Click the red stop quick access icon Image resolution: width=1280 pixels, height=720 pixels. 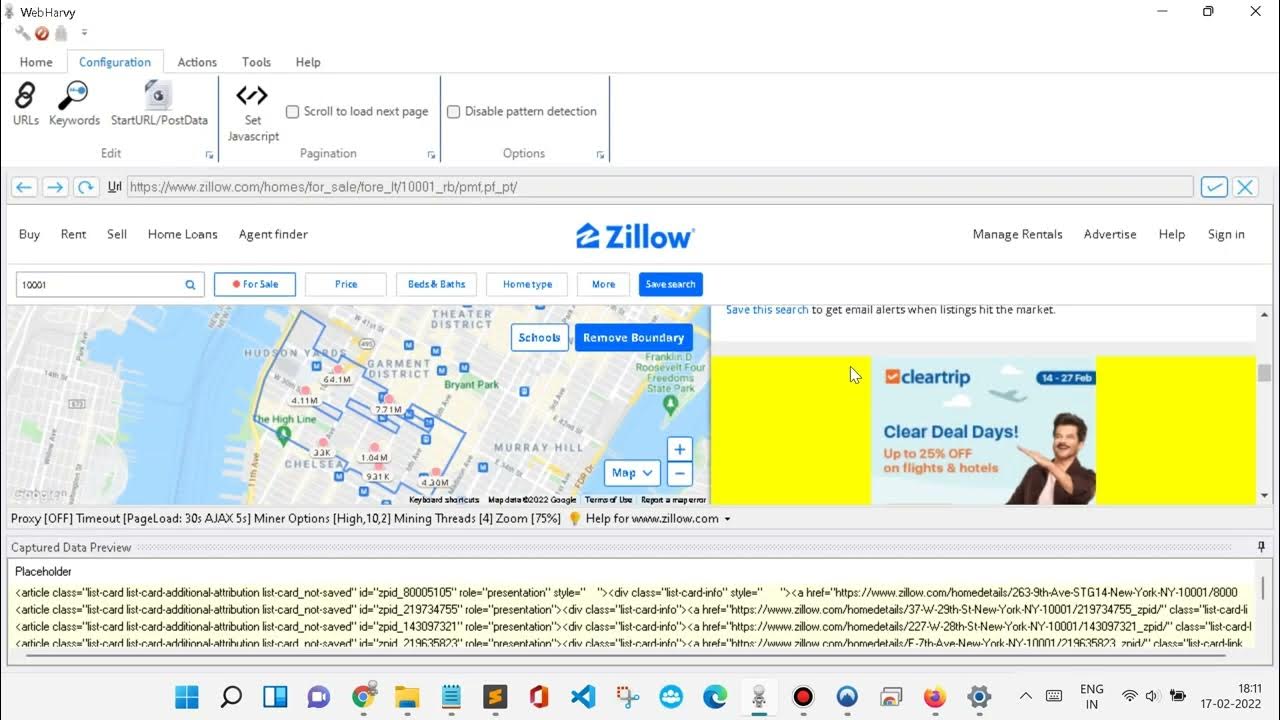coord(42,33)
